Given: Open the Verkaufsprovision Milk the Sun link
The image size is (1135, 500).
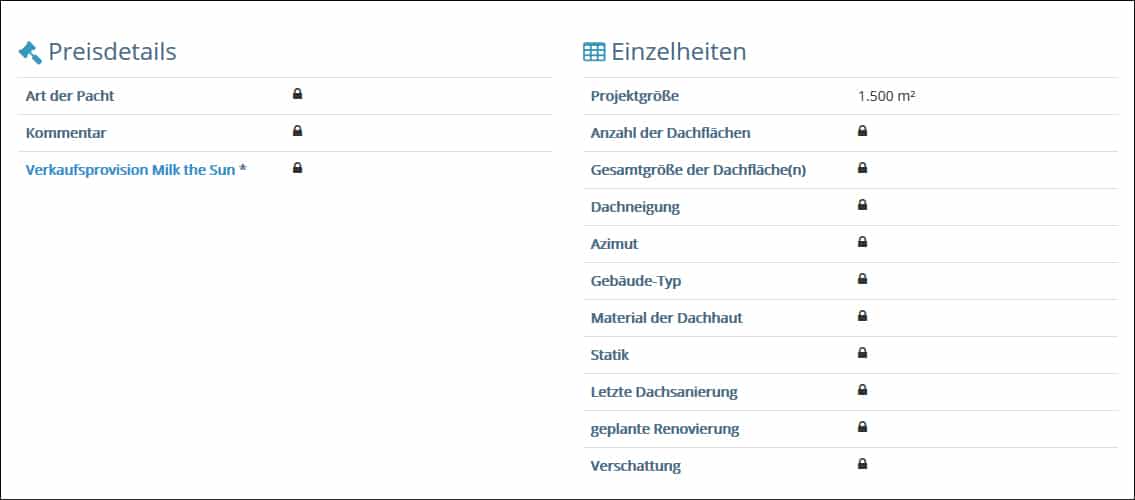Looking at the screenshot, I should (130, 170).
